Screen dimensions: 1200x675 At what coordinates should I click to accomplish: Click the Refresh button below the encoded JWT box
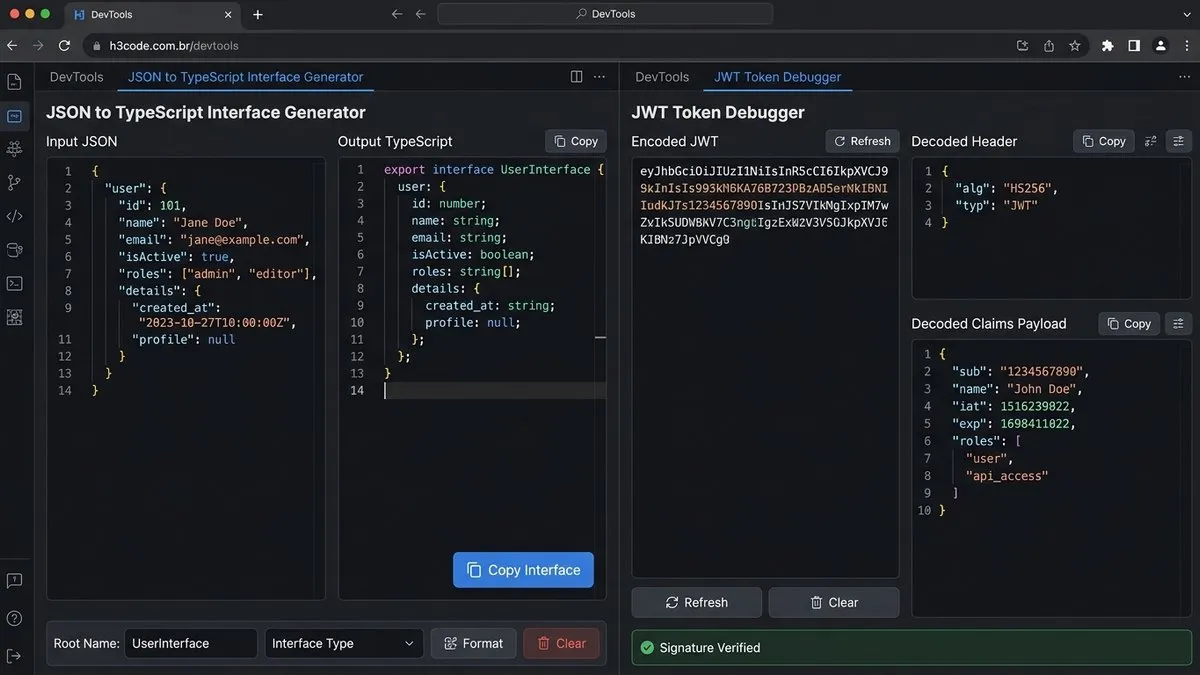click(x=696, y=602)
